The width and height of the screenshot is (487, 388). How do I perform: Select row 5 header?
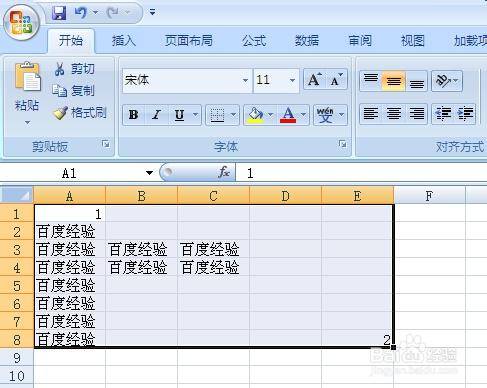[x=17, y=286]
